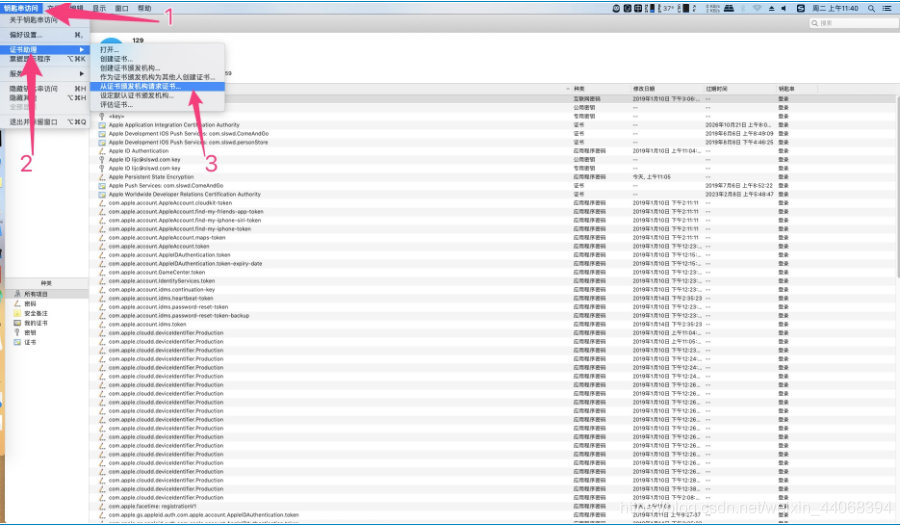Viewport: 901px width, 526px height.
Task: Select 创建证书… in the submenu
Action: [x=116, y=59]
